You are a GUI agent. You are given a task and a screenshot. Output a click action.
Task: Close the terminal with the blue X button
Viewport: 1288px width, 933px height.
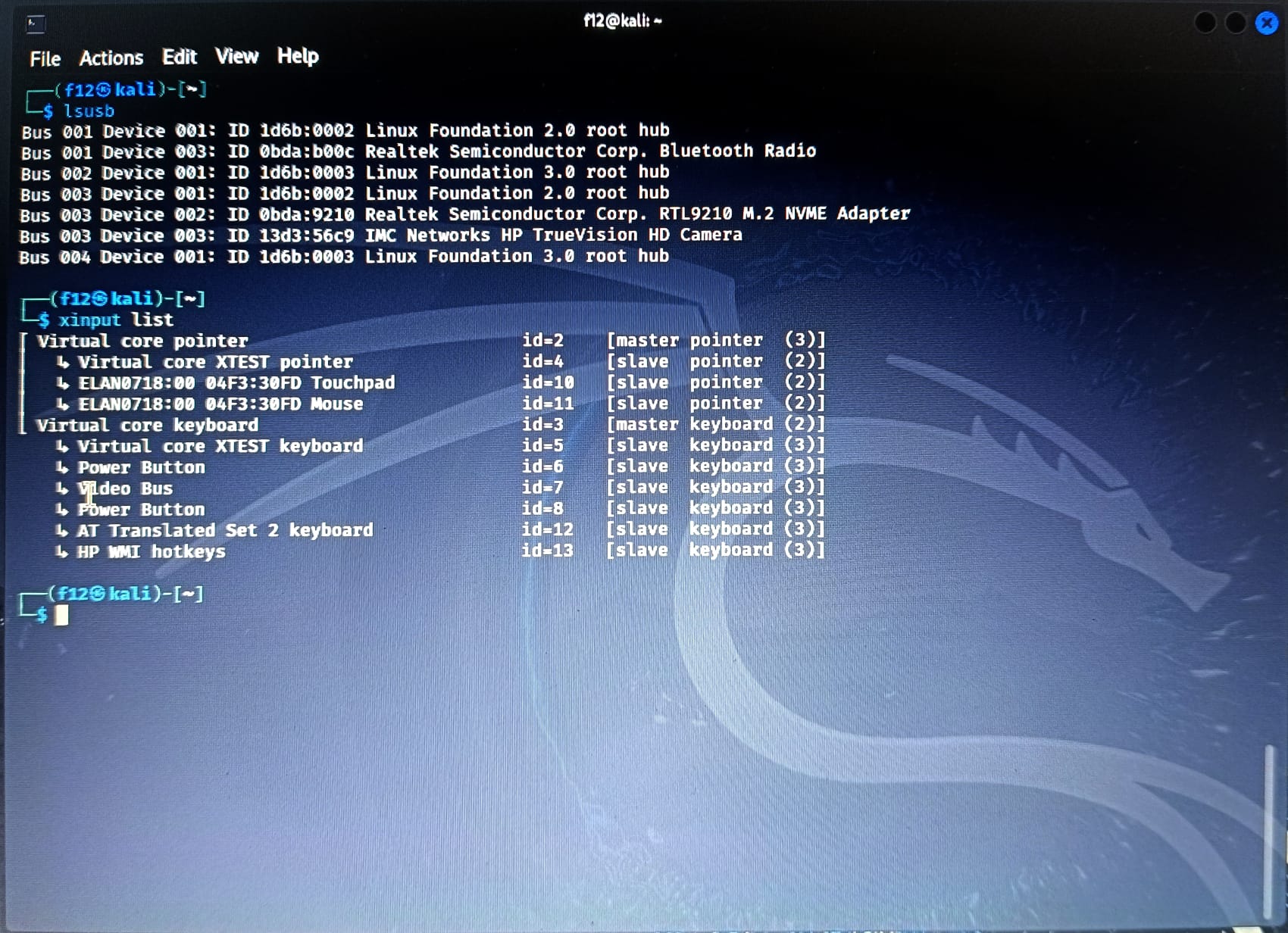(x=1267, y=23)
